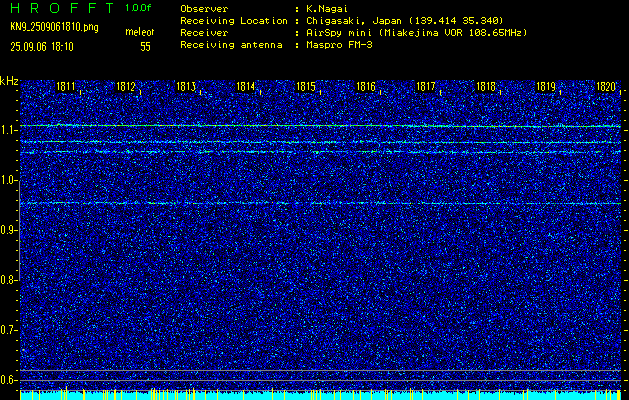Click the 1812 time marker
Screen dimensions: 629x400
pos(126,87)
